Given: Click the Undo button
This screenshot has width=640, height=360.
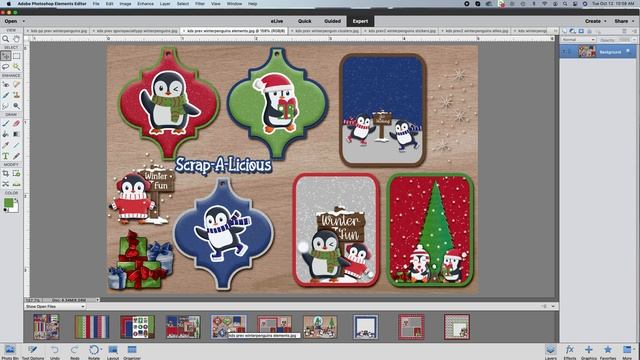Looking at the screenshot, I should click(55, 351).
